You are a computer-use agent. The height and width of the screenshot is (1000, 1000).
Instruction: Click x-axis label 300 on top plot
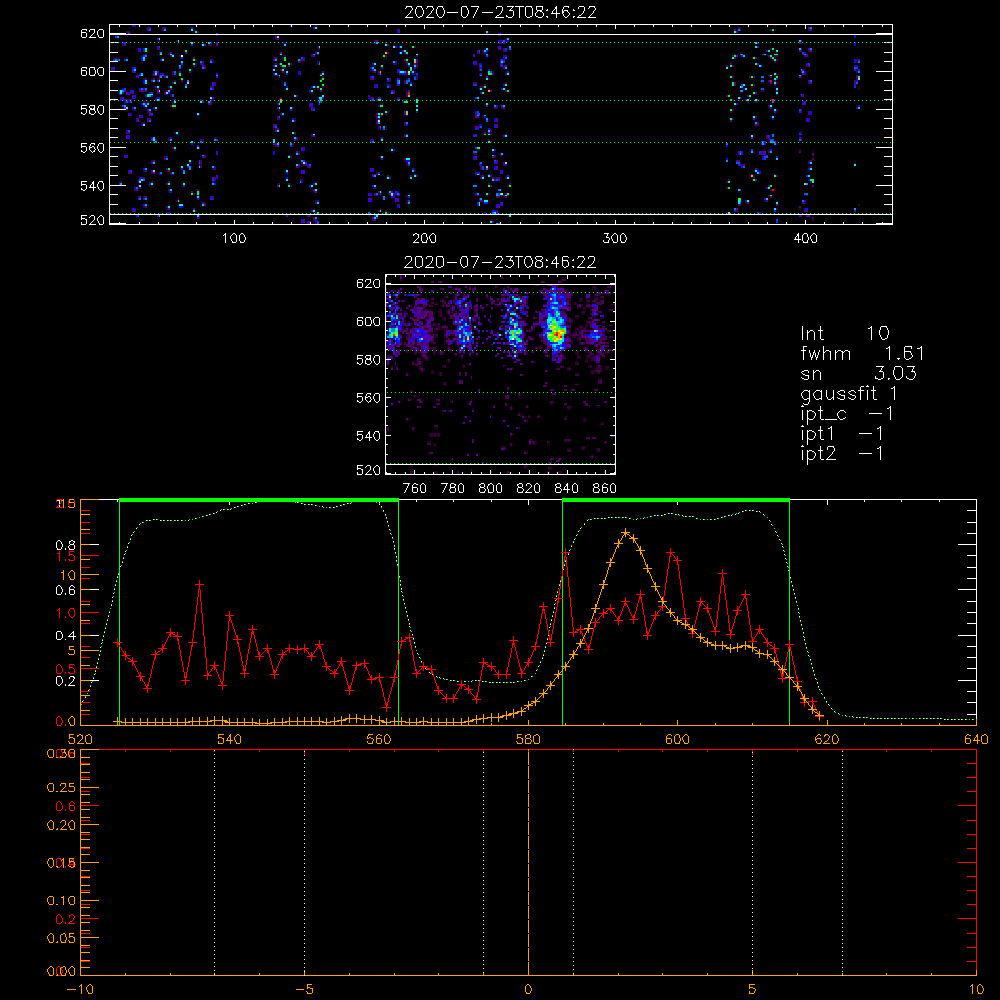click(615, 239)
